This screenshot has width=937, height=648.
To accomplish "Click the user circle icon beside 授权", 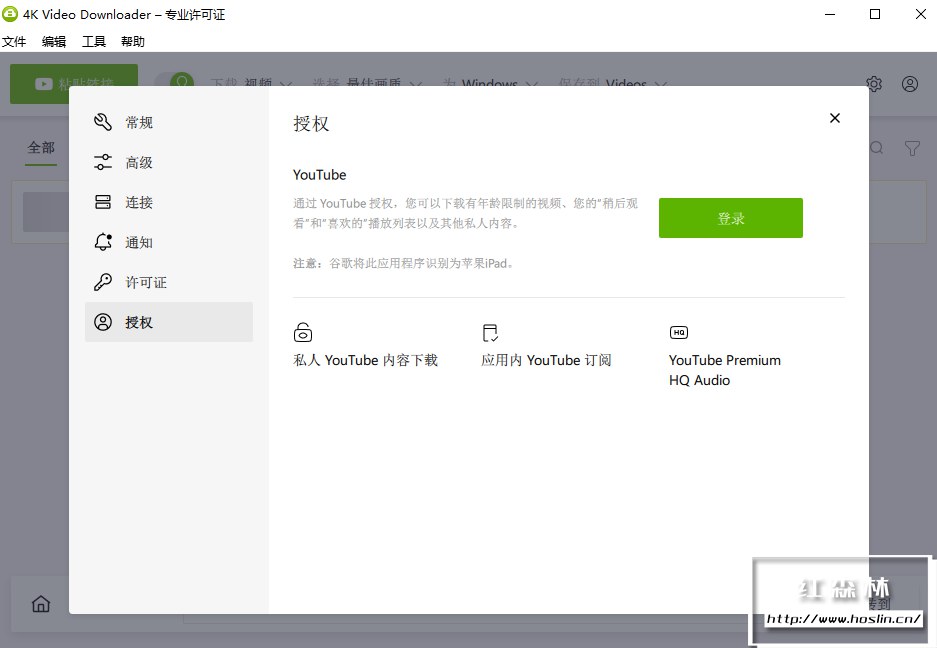I will 103,322.
